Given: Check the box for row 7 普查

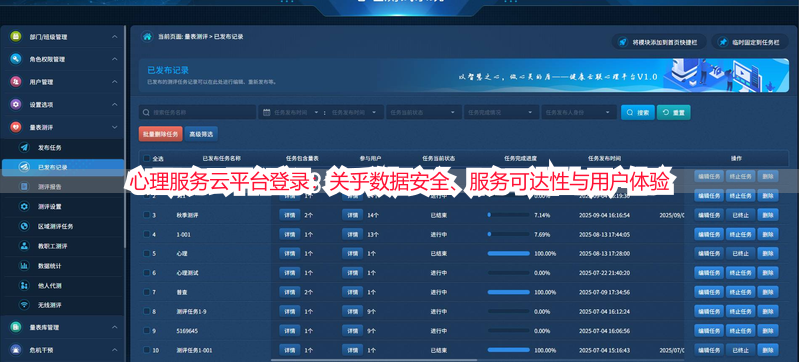Looking at the screenshot, I should pos(147,292).
